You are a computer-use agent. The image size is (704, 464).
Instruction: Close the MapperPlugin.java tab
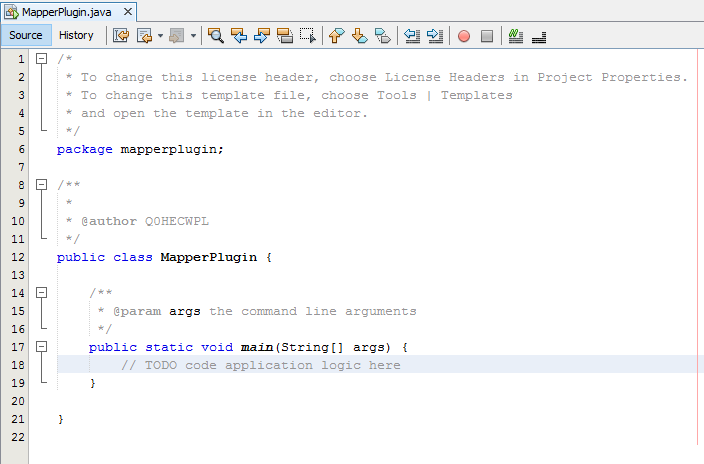(128, 12)
